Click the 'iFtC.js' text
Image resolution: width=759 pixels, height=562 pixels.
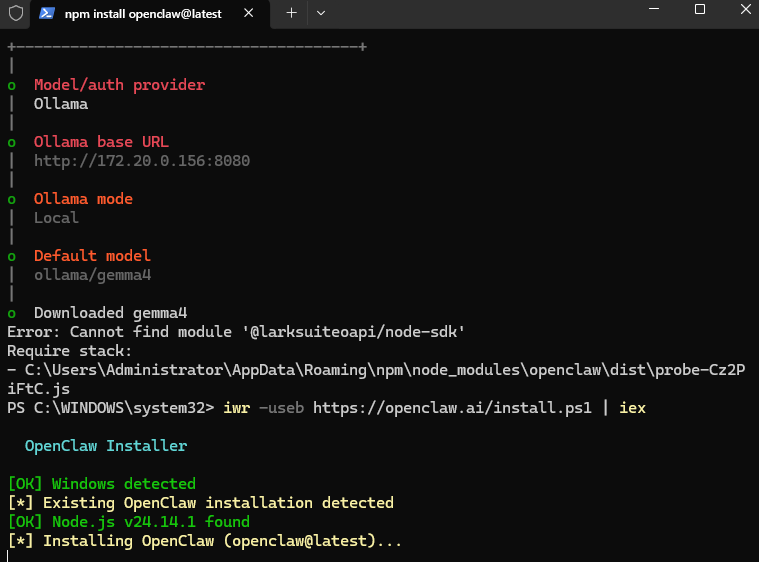(x=38, y=389)
